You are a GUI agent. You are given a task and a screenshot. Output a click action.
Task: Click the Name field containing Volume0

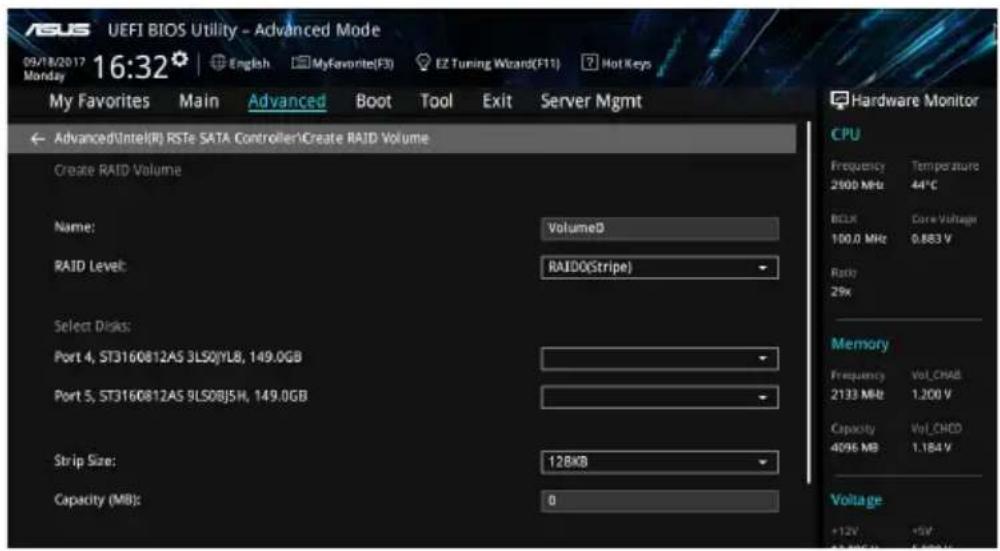point(659,228)
